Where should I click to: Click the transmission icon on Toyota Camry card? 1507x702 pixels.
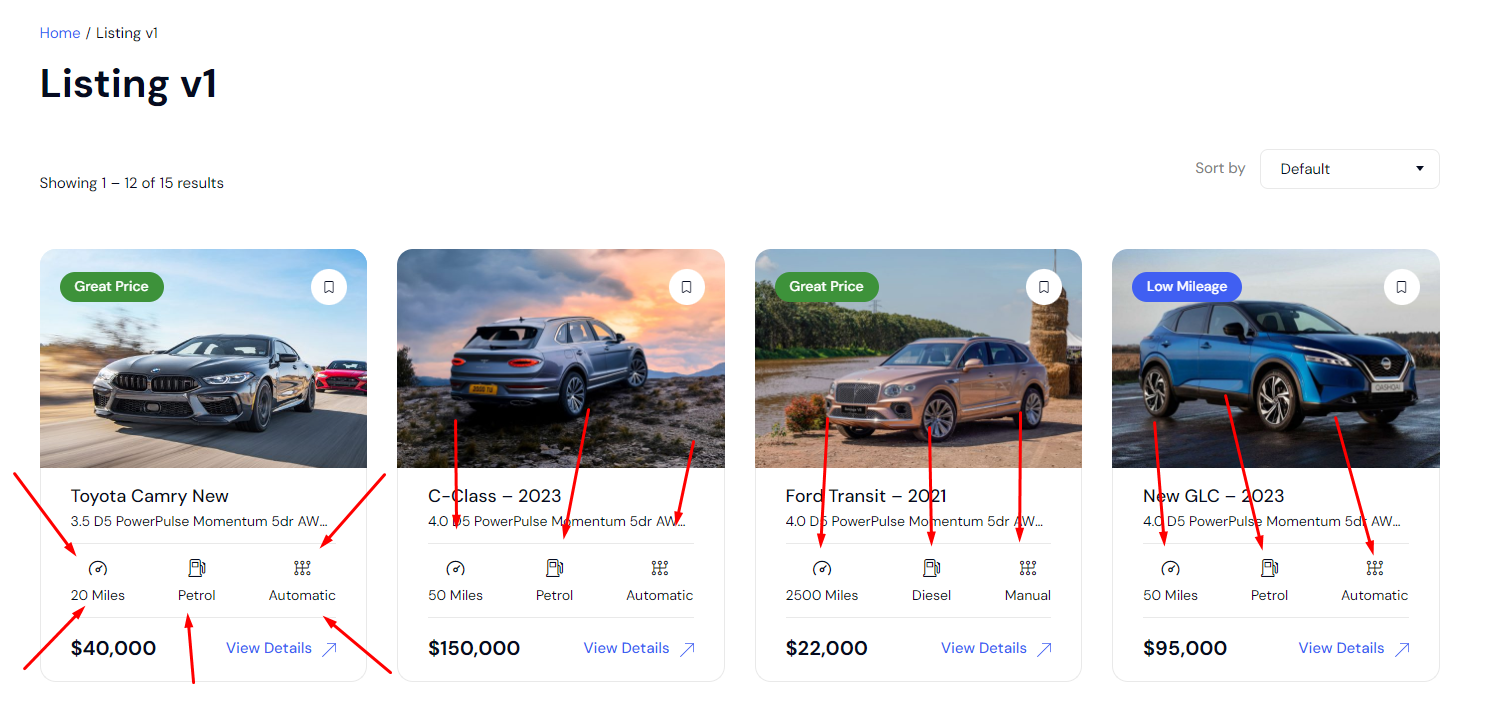click(x=302, y=568)
